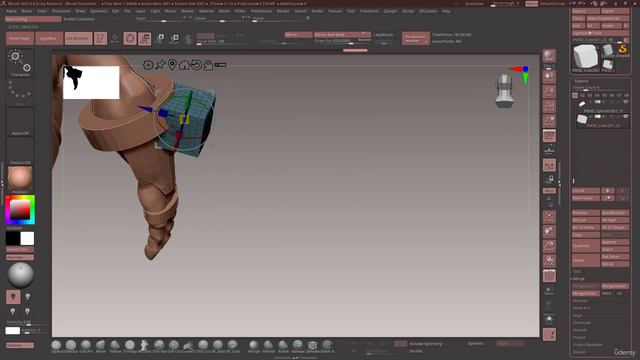Screen dimensions: 640x360
Task: Select the ZModeler brush at bottom shelf
Action: click(312, 346)
